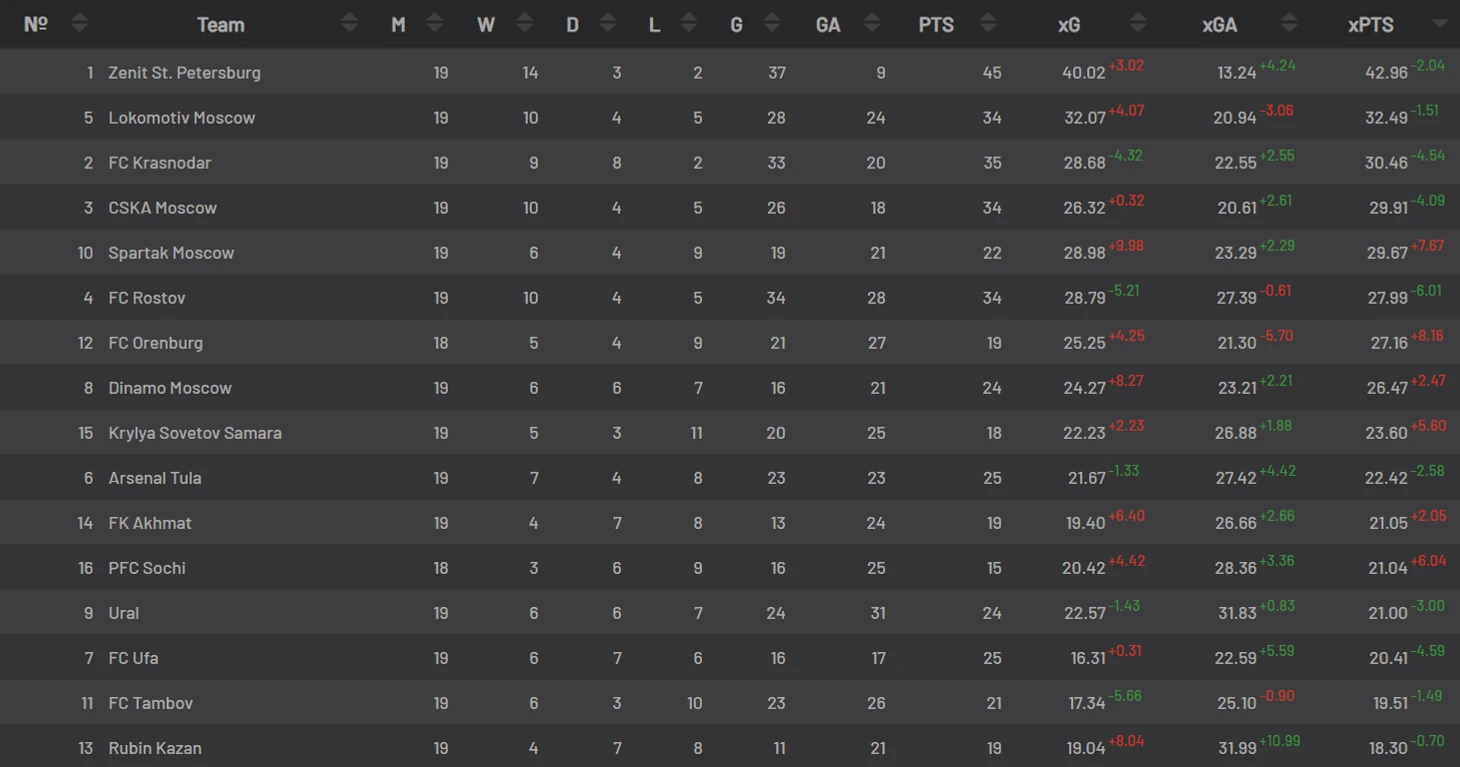Toggle xPTS descending sort arrow

click(x=1440, y=23)
